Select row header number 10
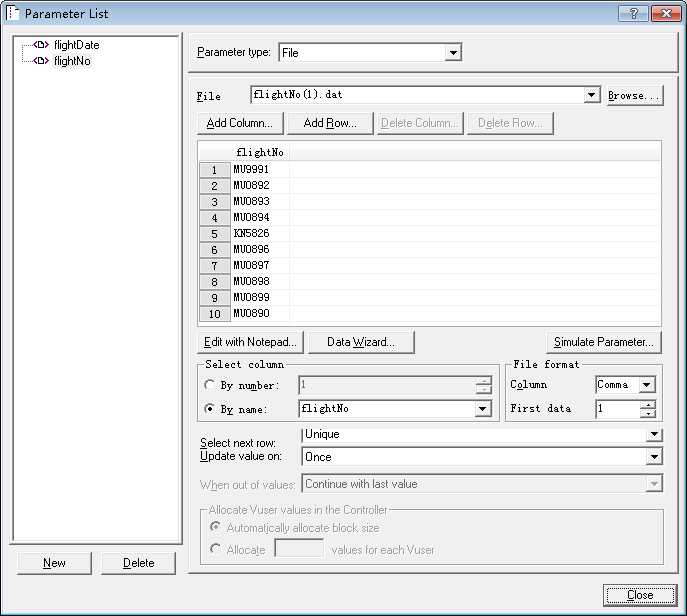The height and width of the screenshot is (616, 687). pyautogui.click(x=215, y=314)
